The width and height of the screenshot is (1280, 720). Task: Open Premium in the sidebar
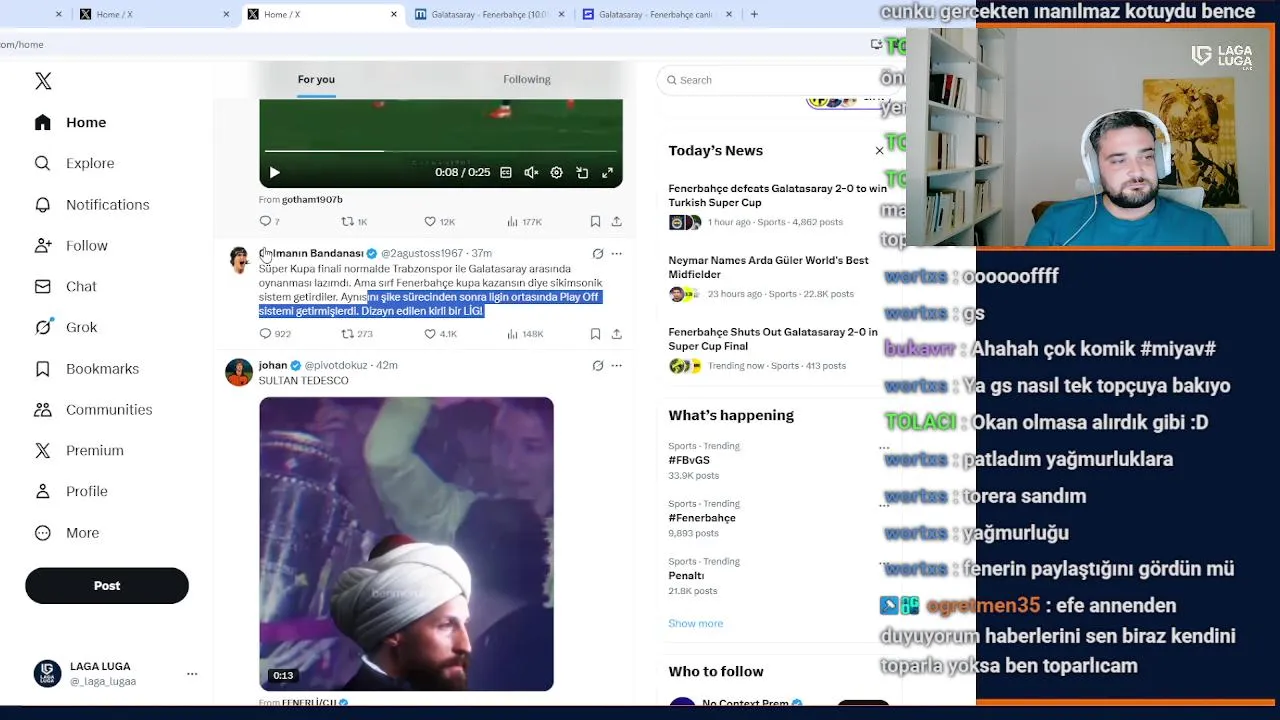pos(78,450)
